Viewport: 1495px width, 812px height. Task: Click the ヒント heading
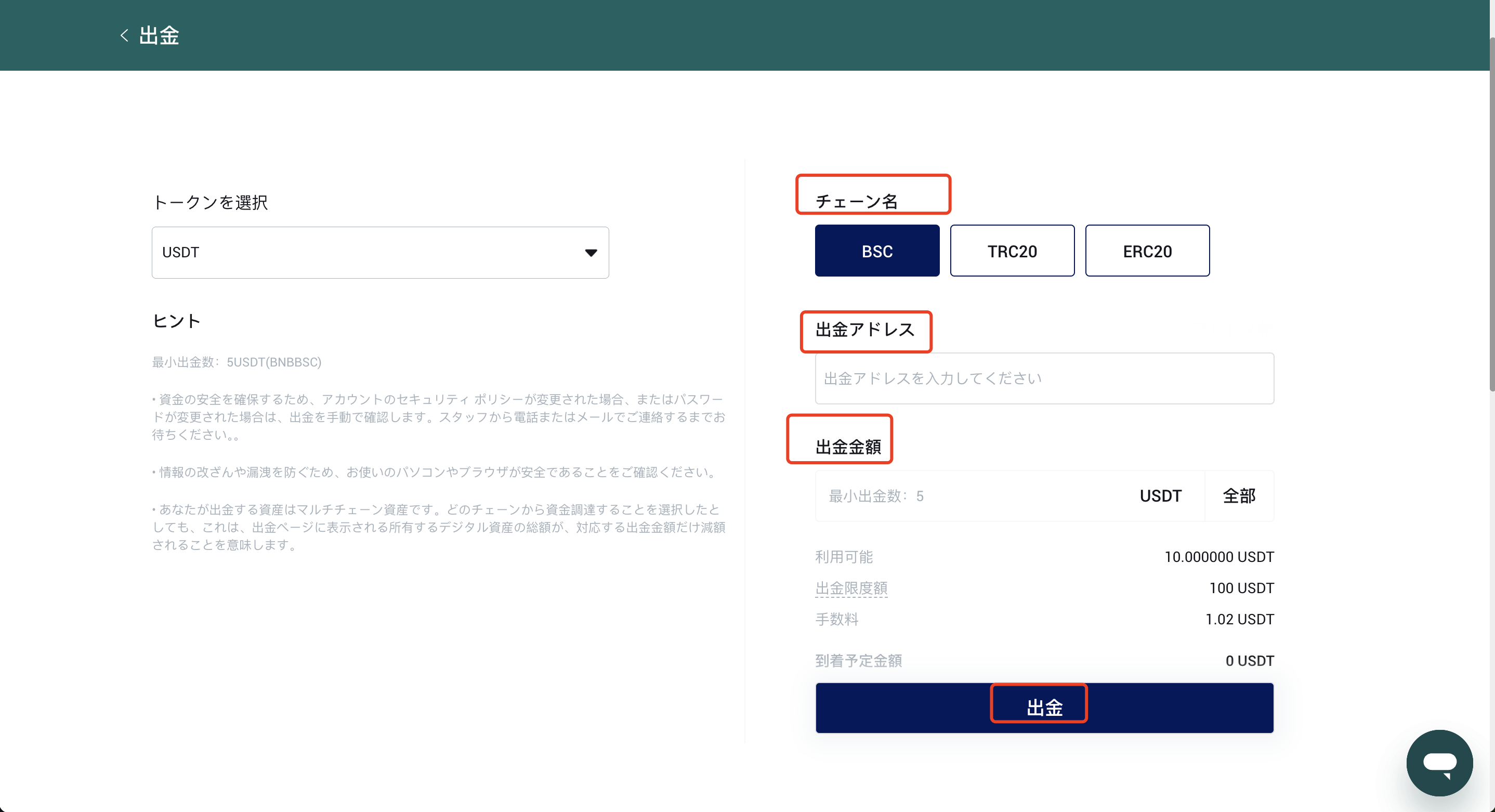point(176,321)
